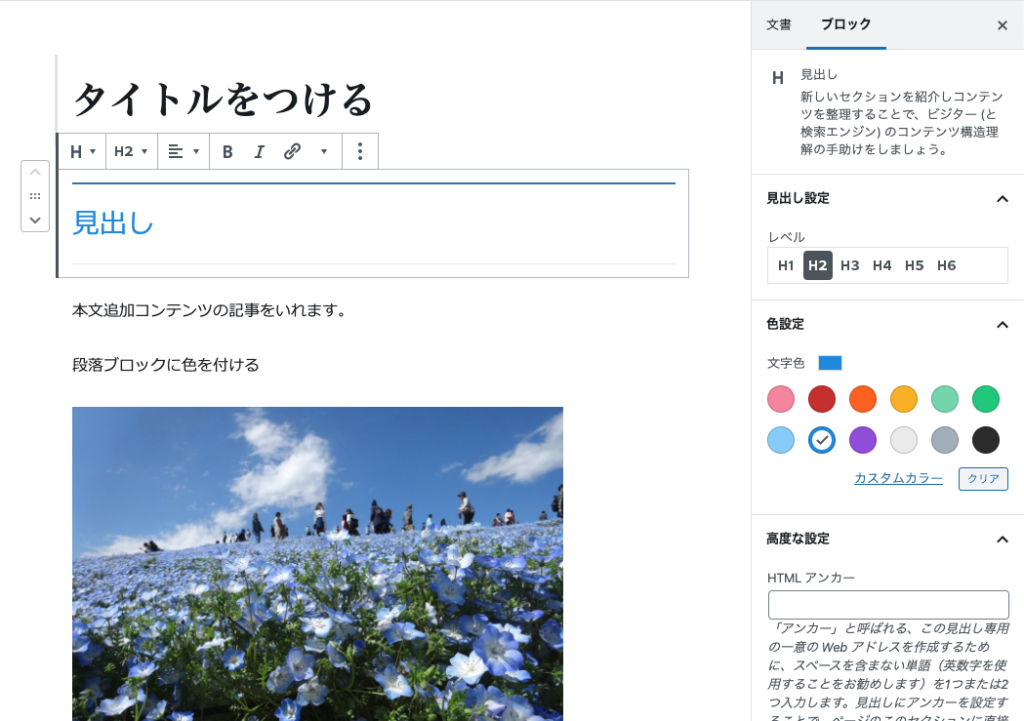Open the H2 heading level dropdown
1024x721 pixels.
(x=131, y=152)
